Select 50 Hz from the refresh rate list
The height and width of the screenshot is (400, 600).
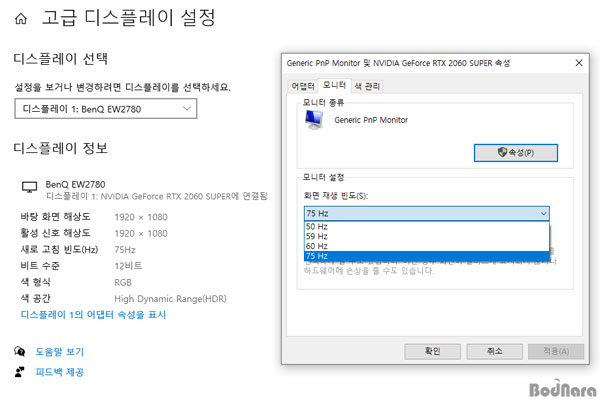coord(427,227)
